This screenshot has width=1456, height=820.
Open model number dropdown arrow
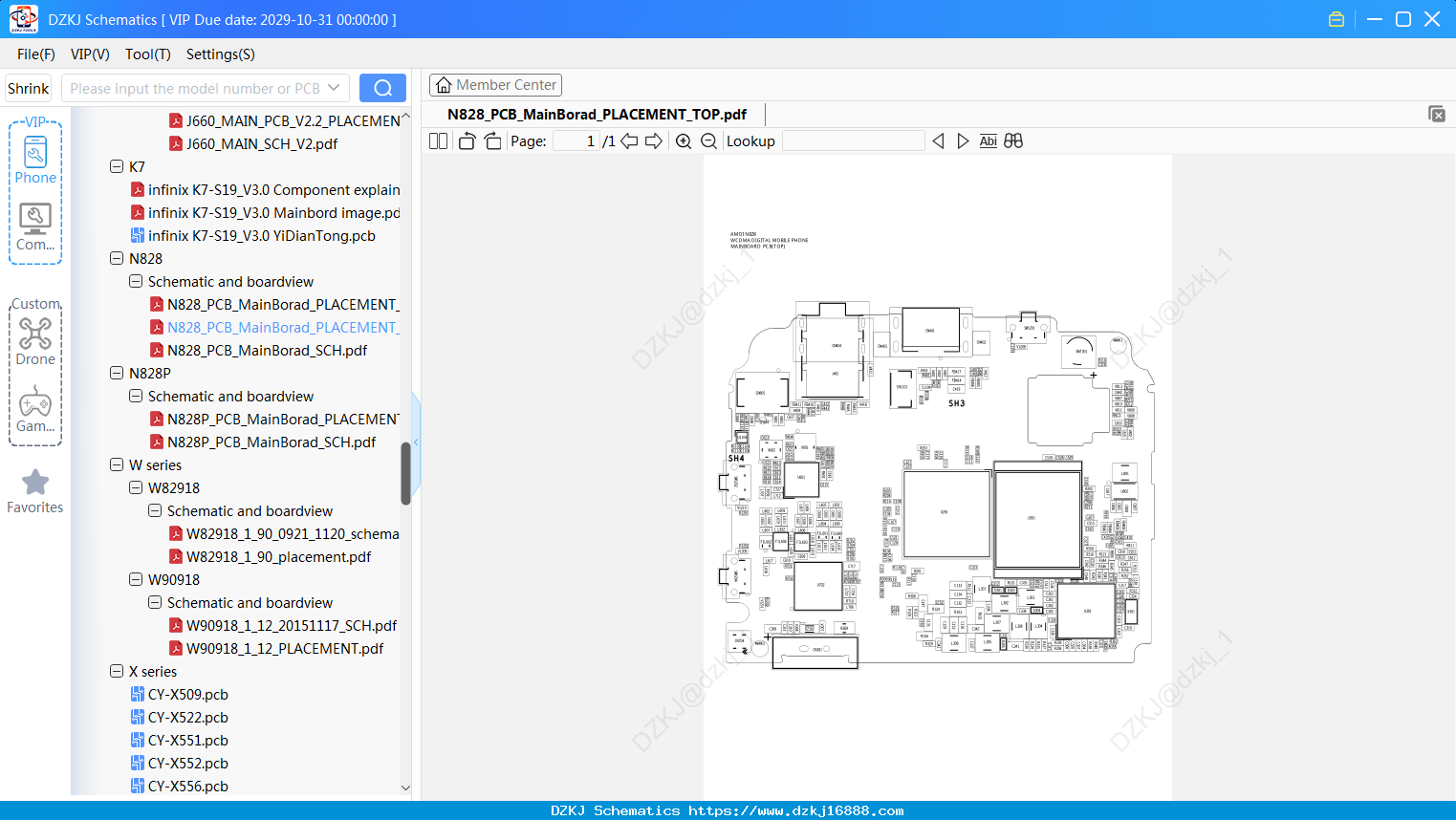(x=334, y=88)
